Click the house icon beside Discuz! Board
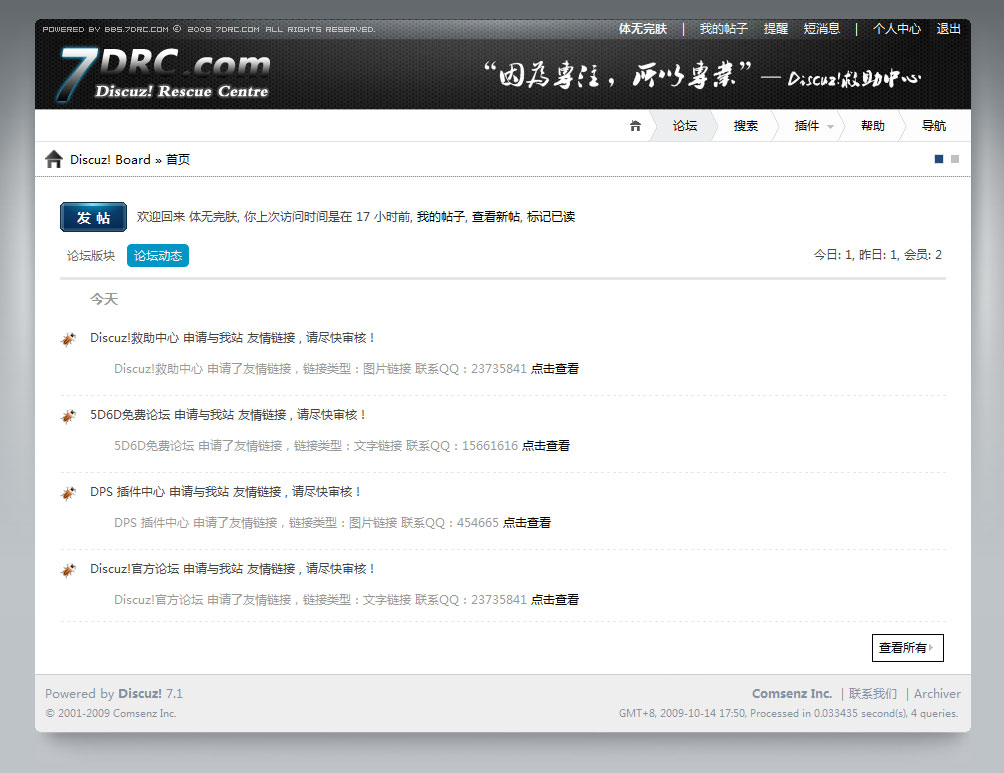1004x773 pixels. pos(54,159)
